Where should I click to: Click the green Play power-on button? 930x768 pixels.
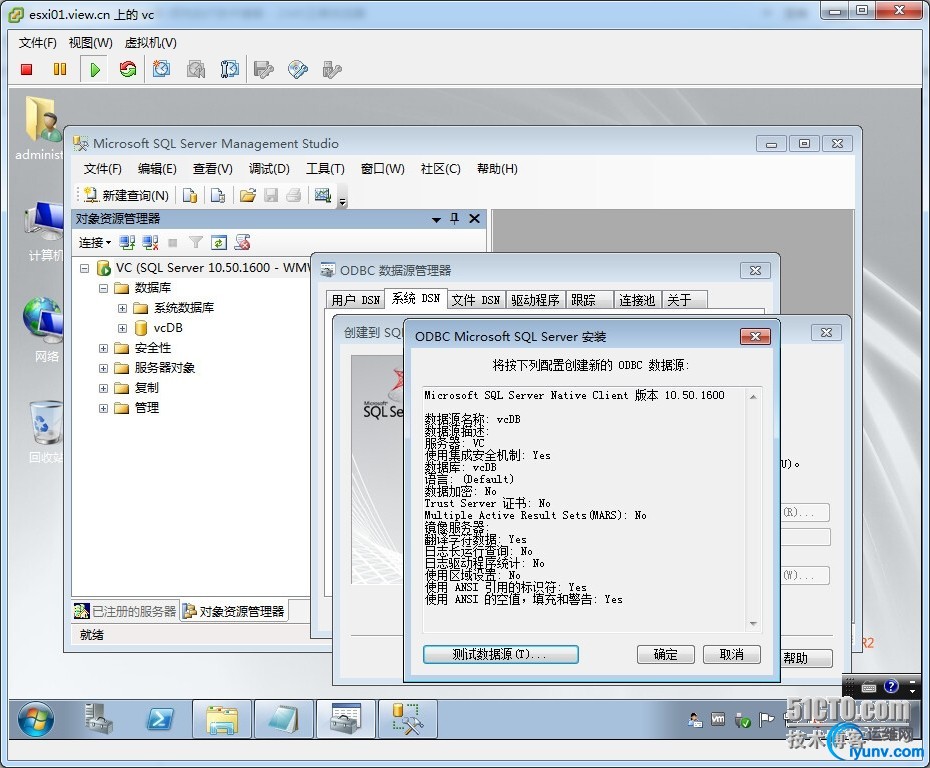95,69
